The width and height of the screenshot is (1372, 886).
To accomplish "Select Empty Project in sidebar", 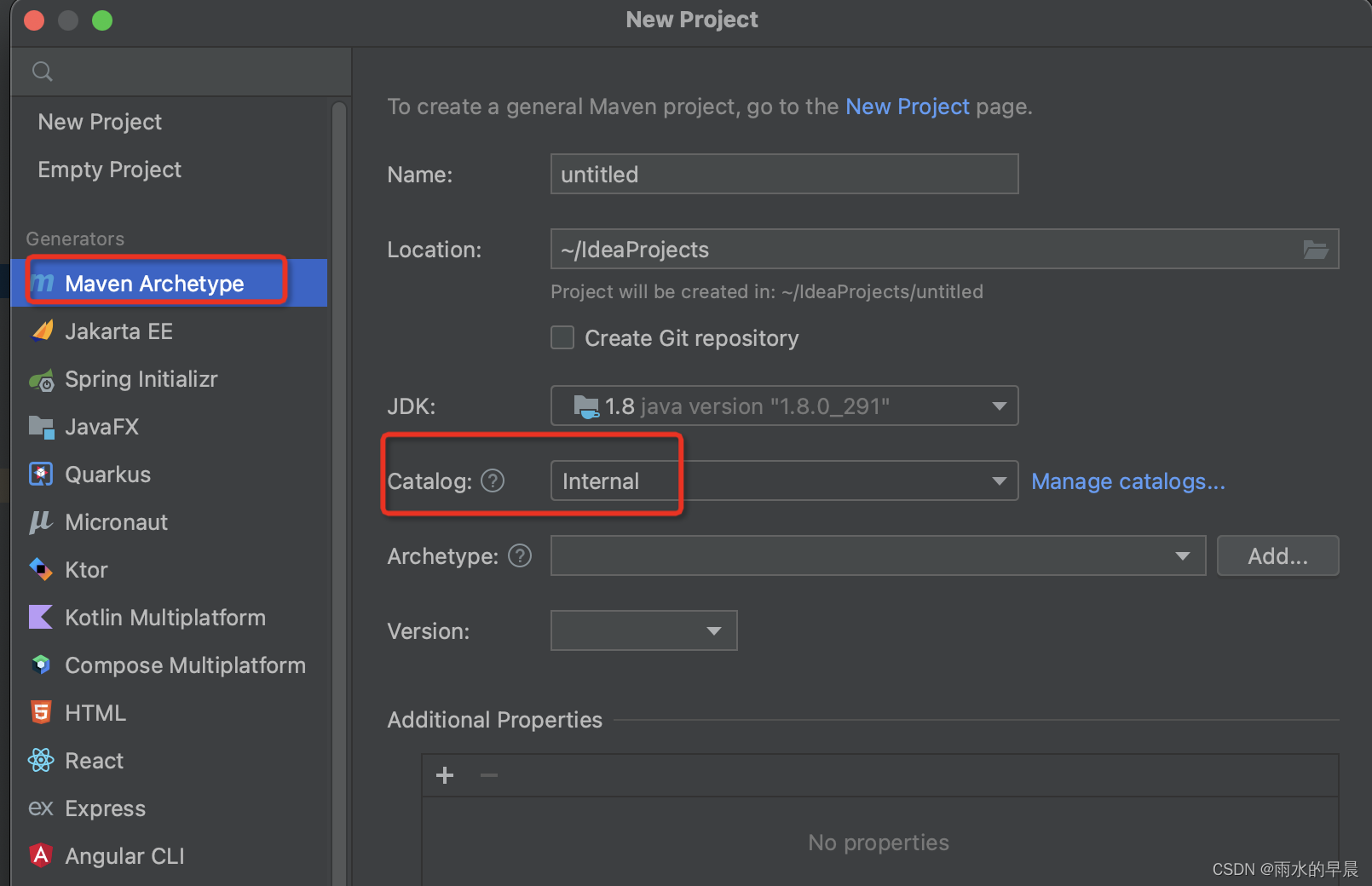I will (109, 170).
